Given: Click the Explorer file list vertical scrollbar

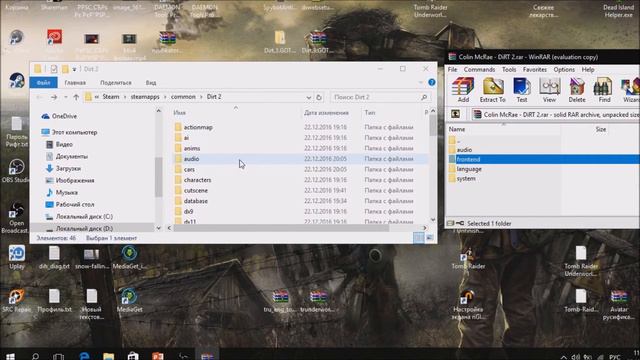Looking at the screenshot, I should point(433,126).
